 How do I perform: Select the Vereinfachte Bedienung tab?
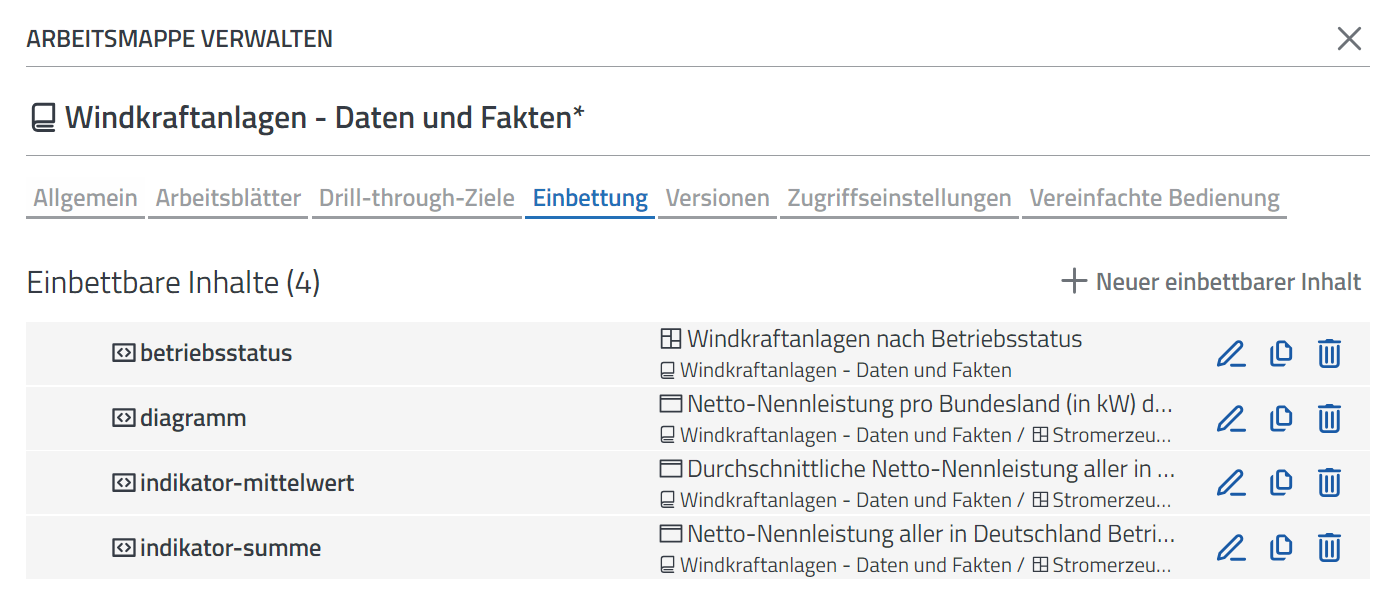pyautogui.click(x=1154, y=198)
